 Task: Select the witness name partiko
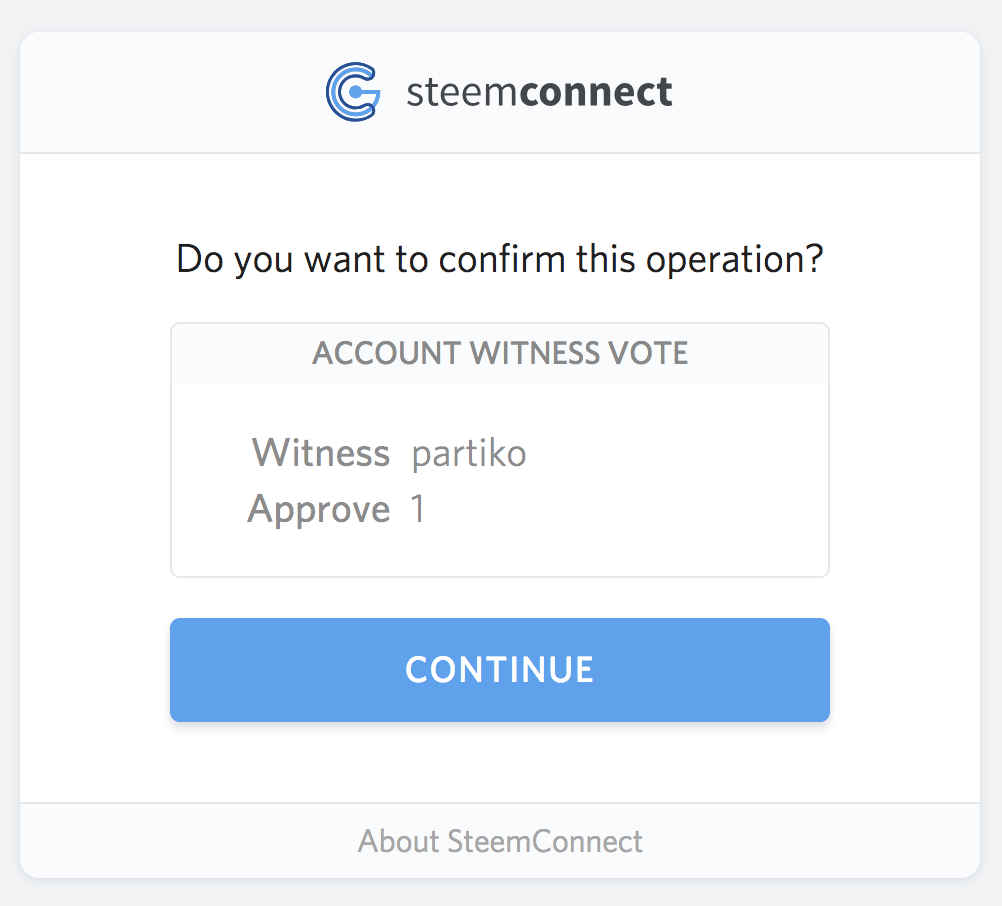click(469, 453)
